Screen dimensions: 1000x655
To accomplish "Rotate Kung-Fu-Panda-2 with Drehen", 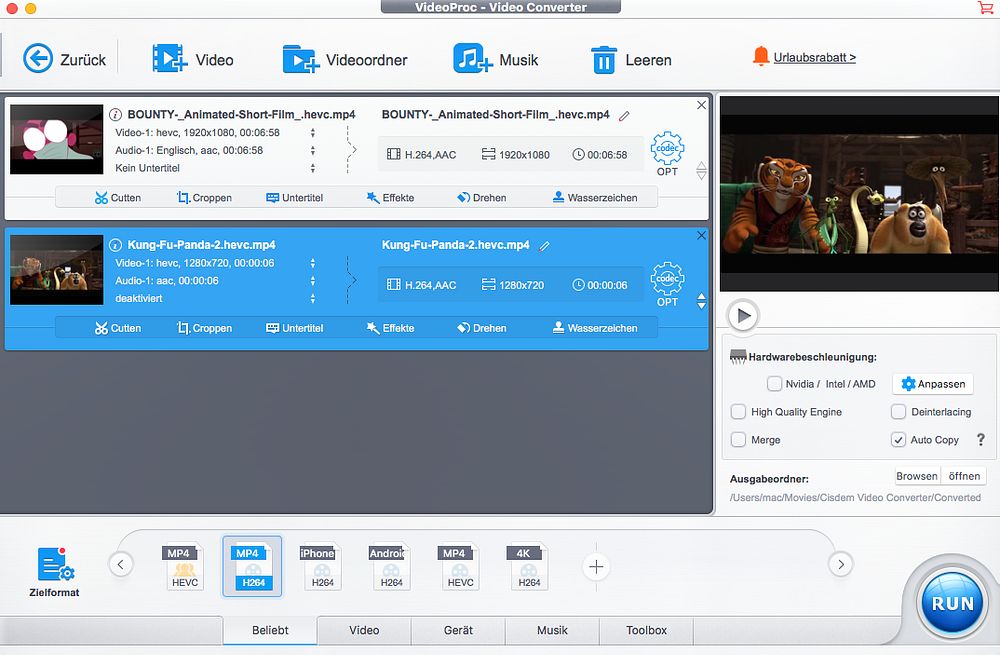I will click(x=482, y=328).
